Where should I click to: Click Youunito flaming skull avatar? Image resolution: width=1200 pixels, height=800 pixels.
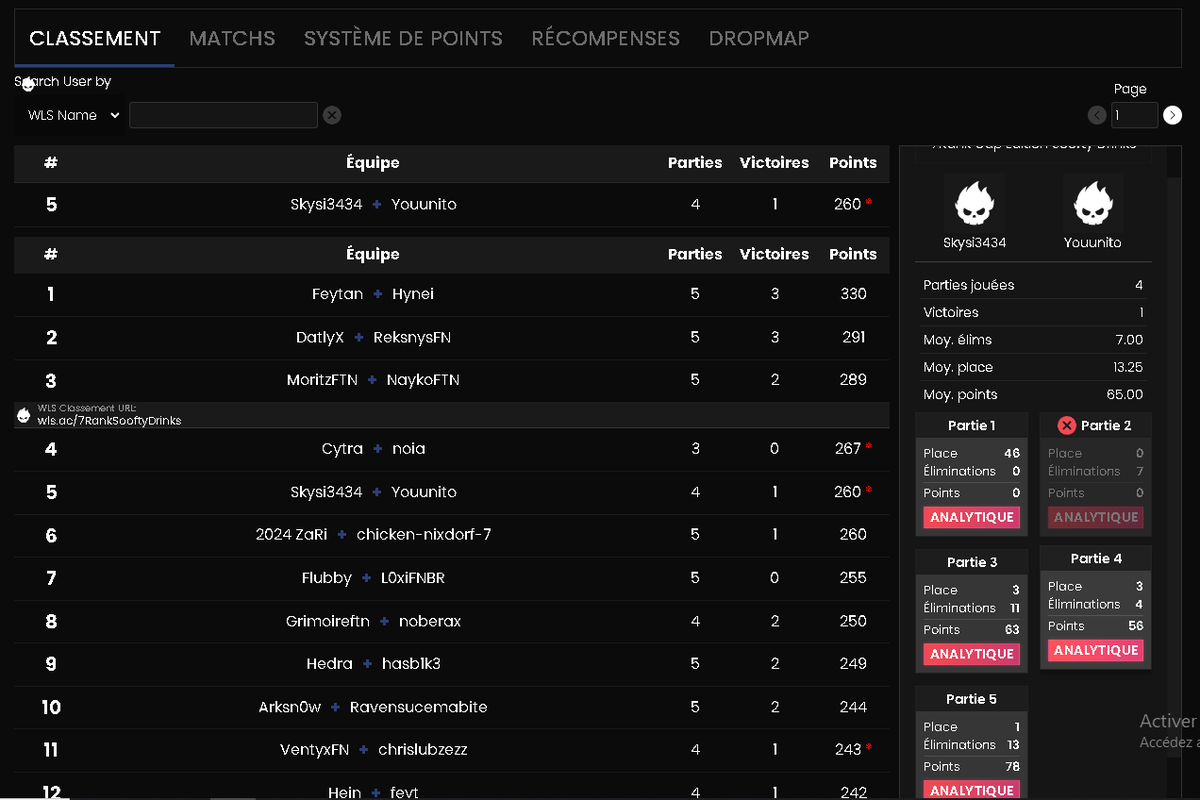point(1092,203)
